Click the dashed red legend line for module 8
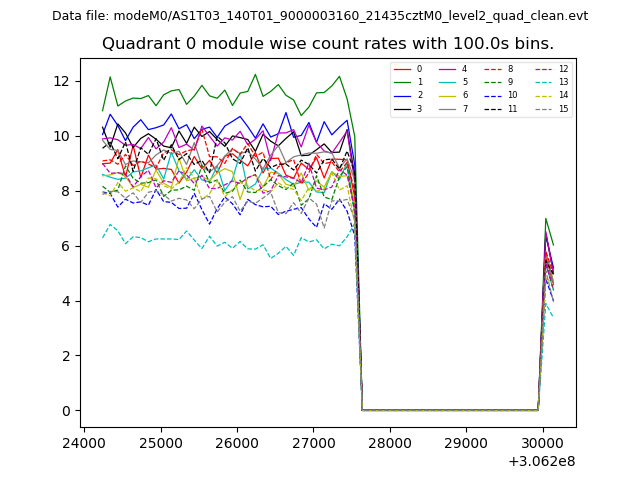This screenshot has height=480, width=640. [x=494, y=69]
